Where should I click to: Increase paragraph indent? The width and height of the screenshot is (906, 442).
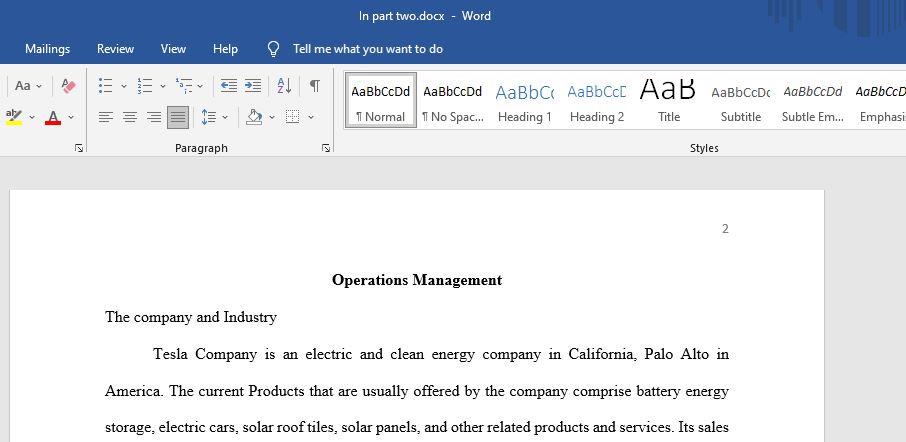coord(253,86)
